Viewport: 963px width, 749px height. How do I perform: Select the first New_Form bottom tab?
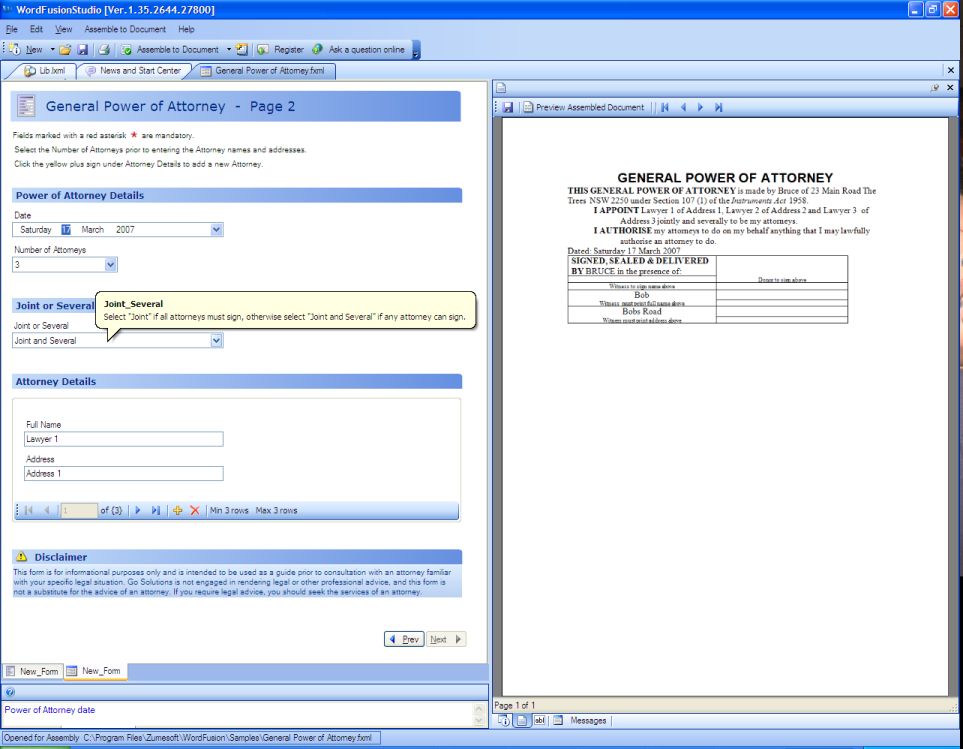click(x=32, y=671)
